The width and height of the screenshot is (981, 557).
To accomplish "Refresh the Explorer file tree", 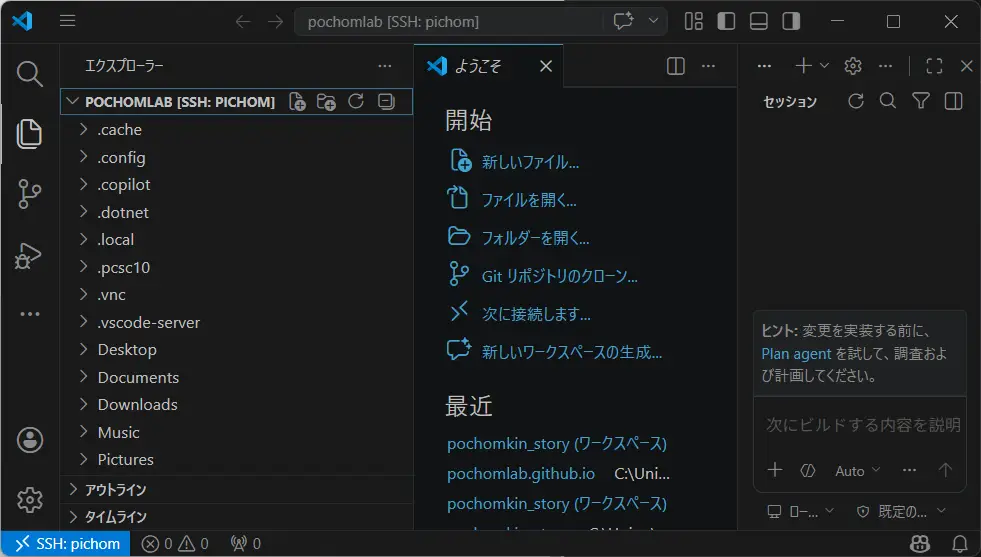I will [356, 101].
